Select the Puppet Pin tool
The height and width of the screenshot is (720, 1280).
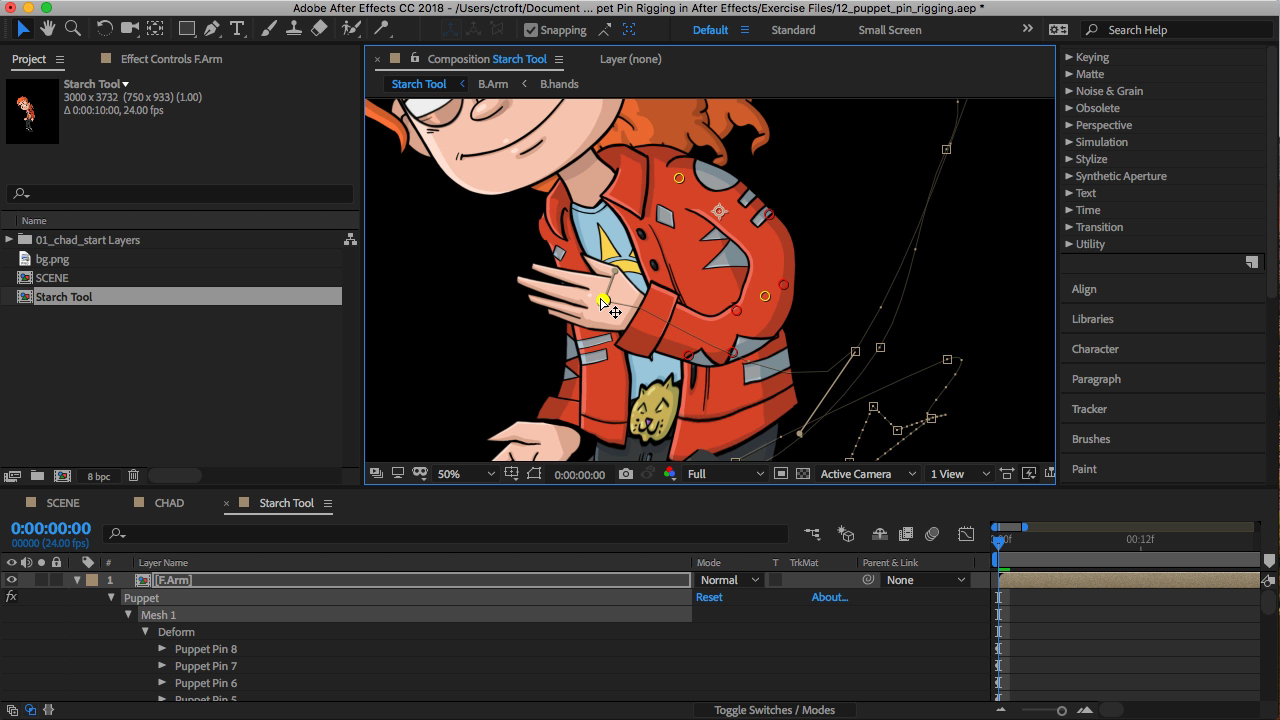(x=381, y=29)
